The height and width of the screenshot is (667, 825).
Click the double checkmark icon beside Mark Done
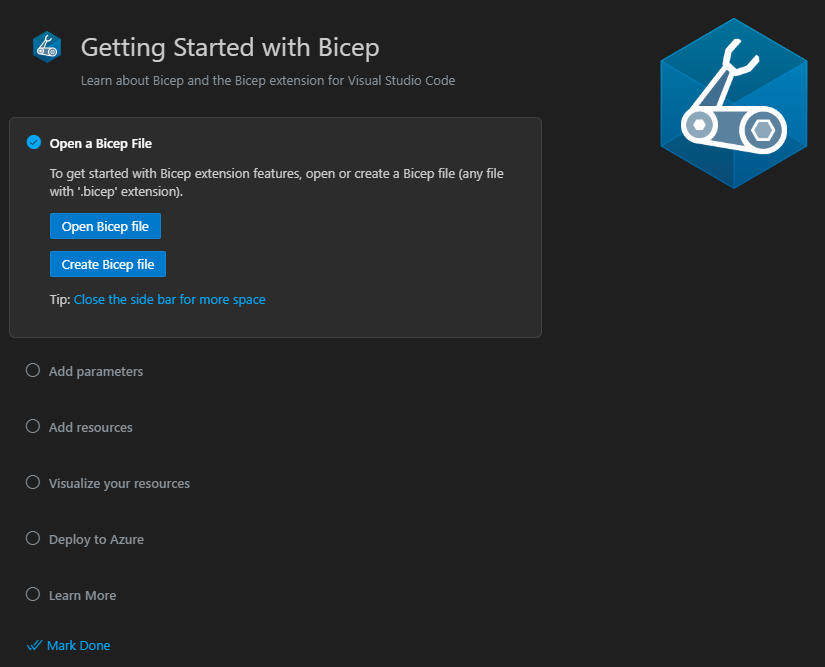(x=35, y=645)
